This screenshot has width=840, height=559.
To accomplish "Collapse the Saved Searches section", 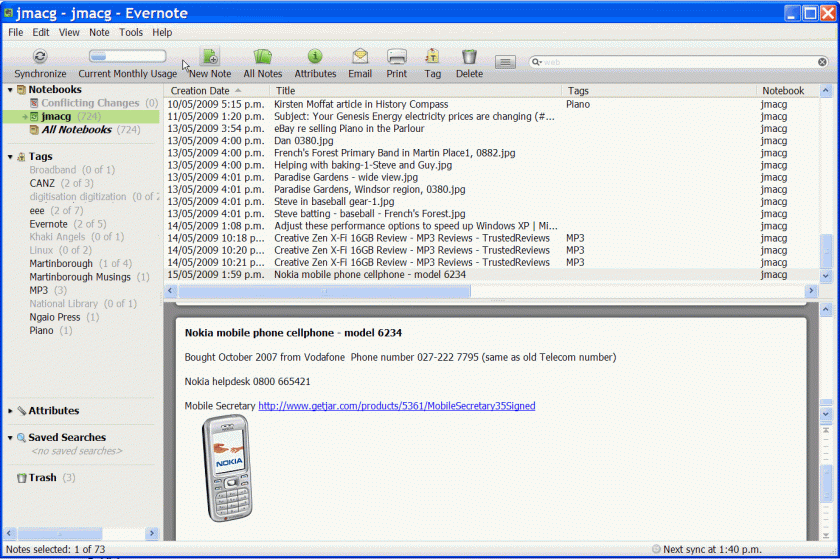I will pyautogui.click(x=10, y=438).
